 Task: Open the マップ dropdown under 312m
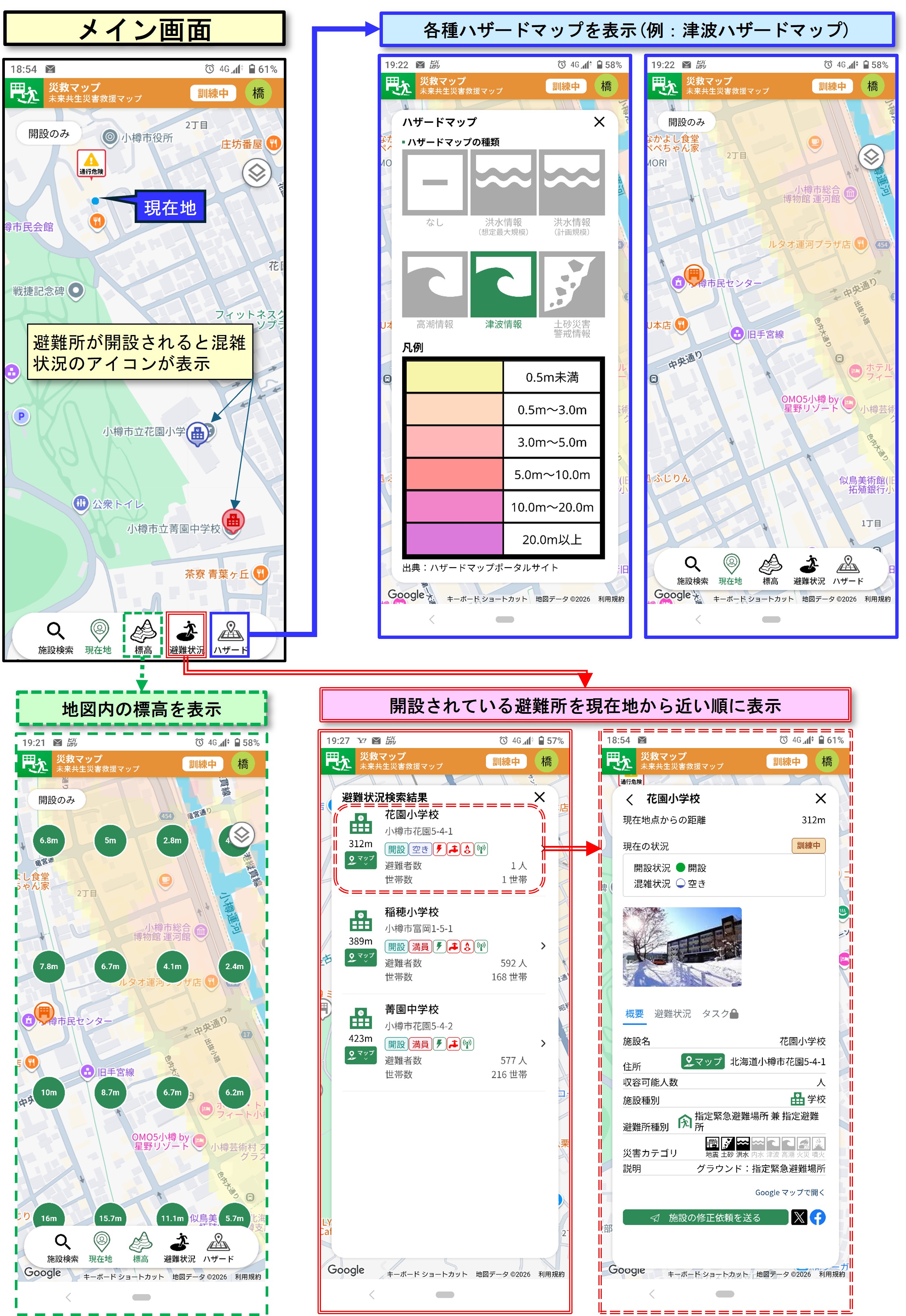(361, 860)
